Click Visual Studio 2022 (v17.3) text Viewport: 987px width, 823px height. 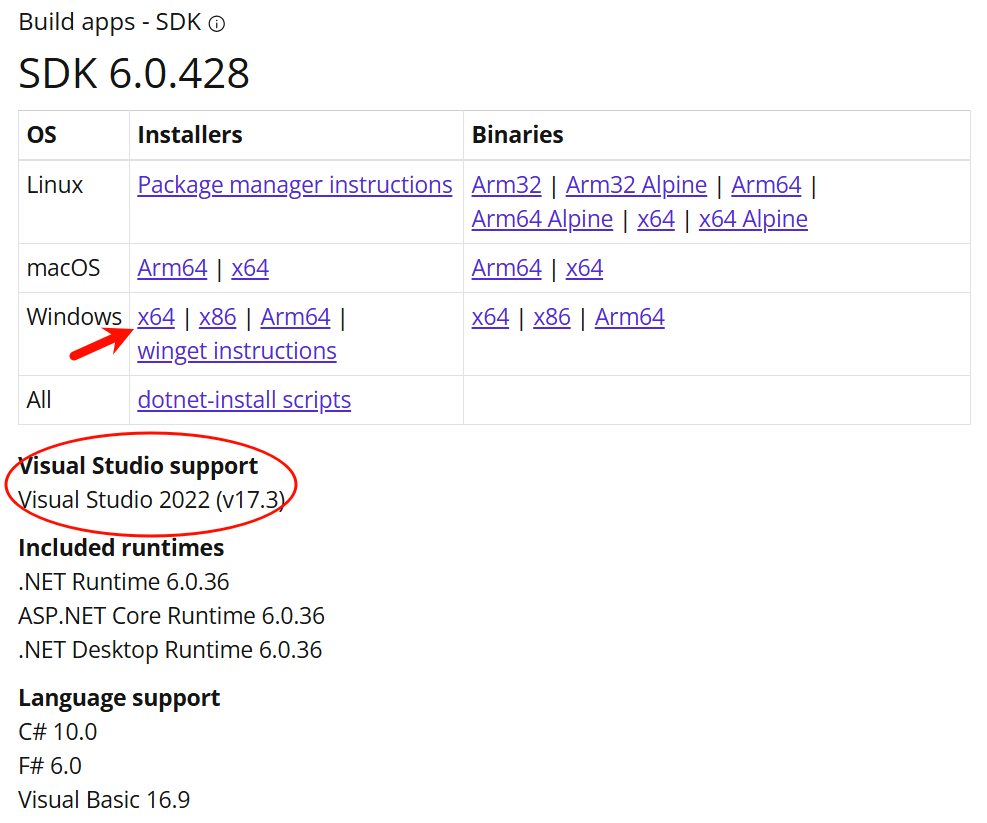[152, 501]
